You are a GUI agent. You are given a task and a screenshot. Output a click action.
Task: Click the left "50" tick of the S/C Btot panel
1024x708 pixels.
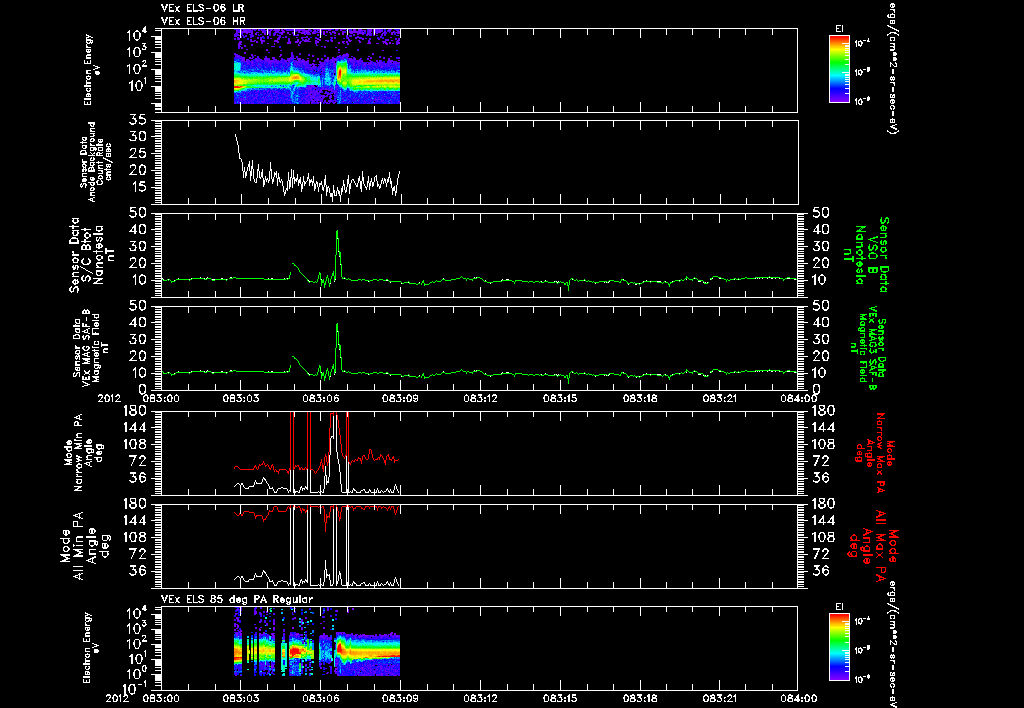point(137,213)
